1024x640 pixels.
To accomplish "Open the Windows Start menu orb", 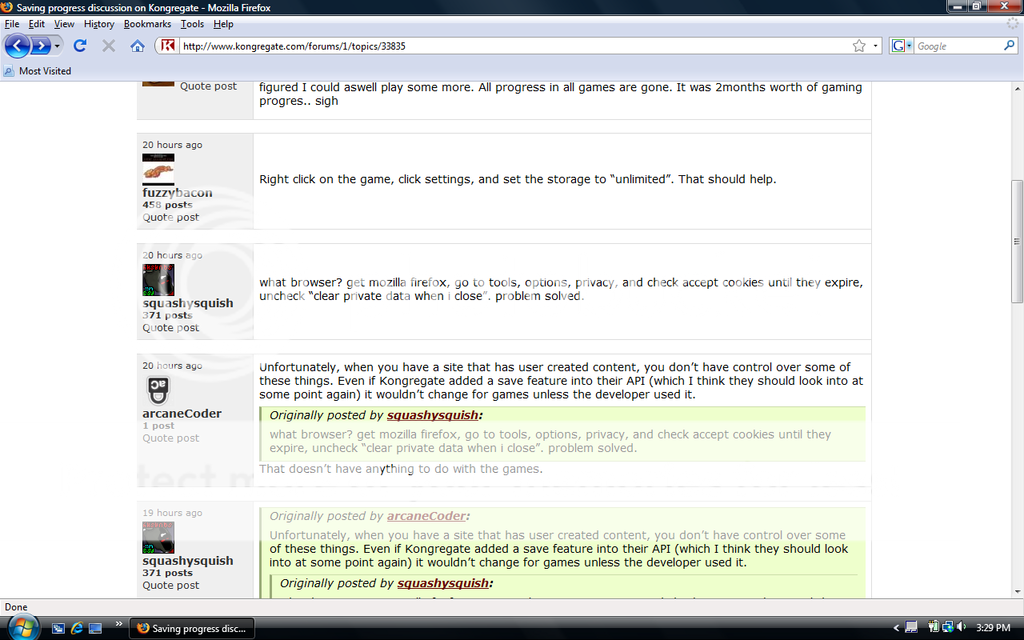I will 22,628.
